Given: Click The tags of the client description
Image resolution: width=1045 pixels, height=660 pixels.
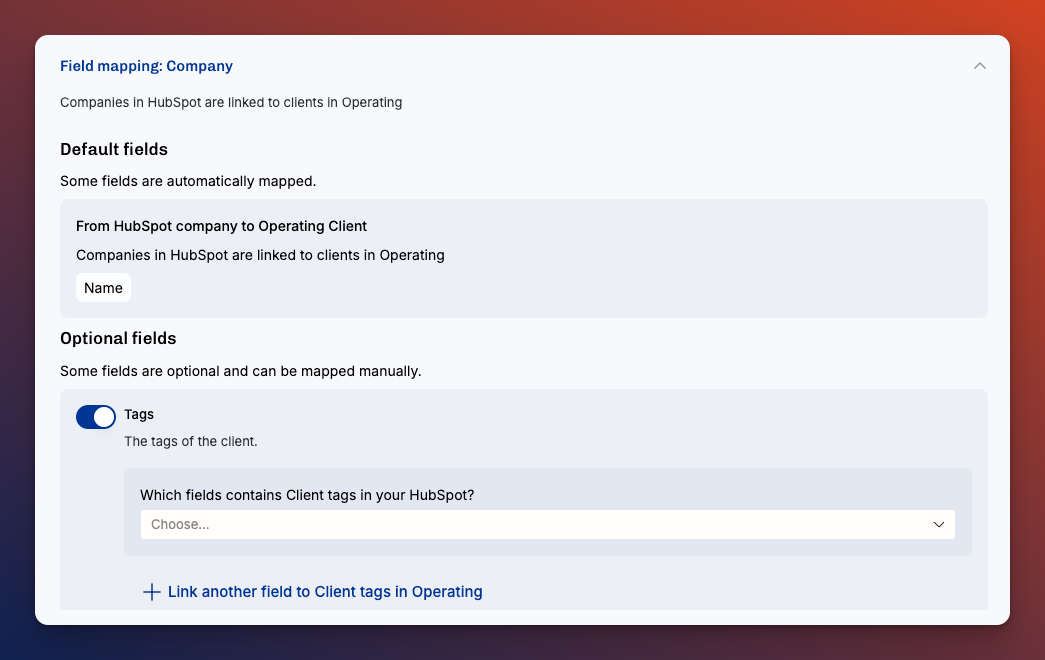Looking at the screenshot, I should (190, 441).
